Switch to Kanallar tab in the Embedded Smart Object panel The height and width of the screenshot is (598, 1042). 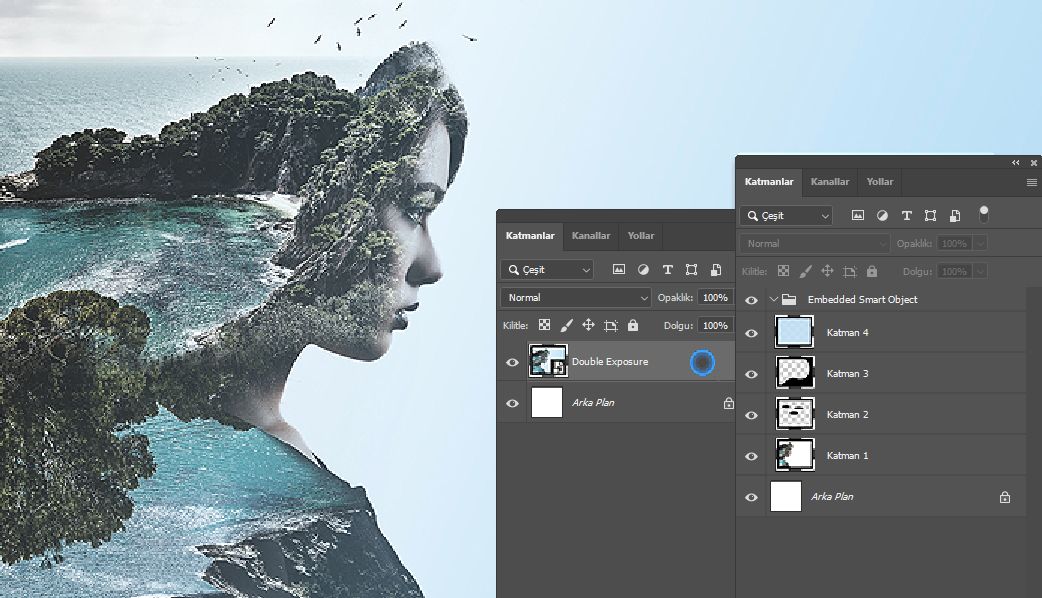[x=830, y=182]
